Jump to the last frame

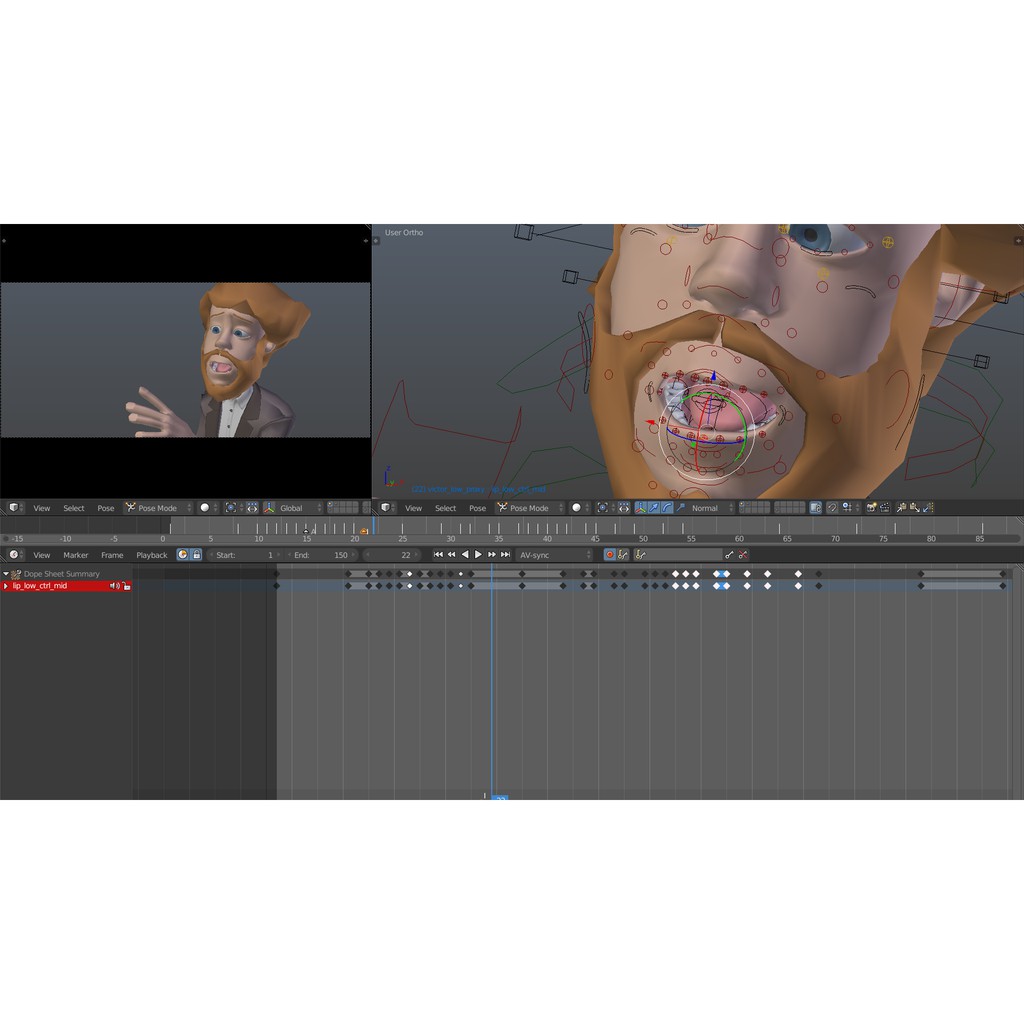point(506,555)
